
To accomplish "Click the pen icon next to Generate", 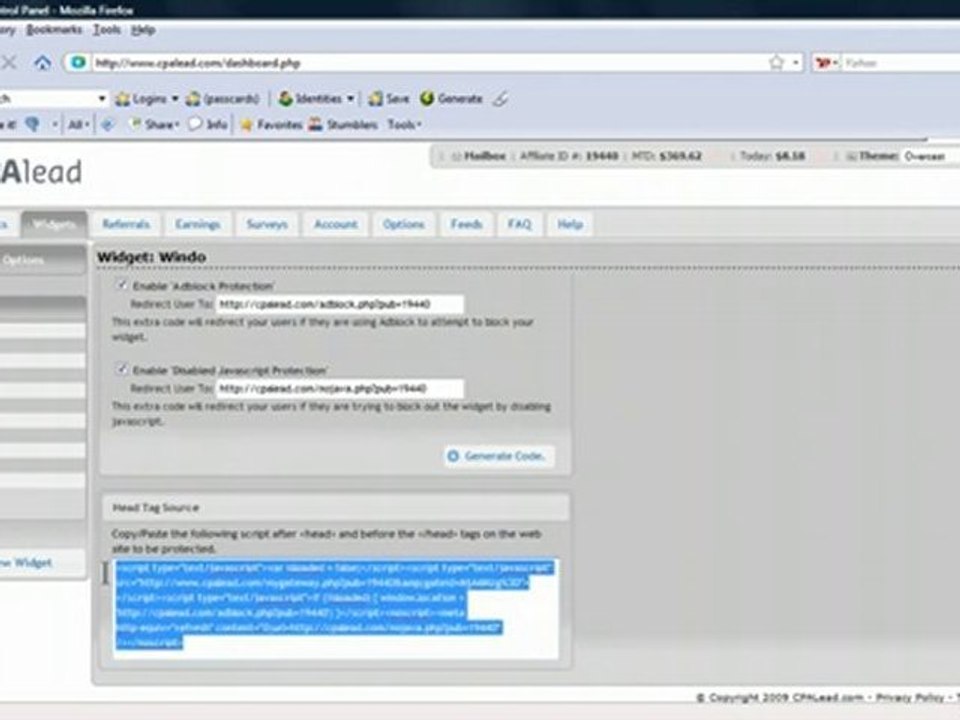I will coord(501,99).
